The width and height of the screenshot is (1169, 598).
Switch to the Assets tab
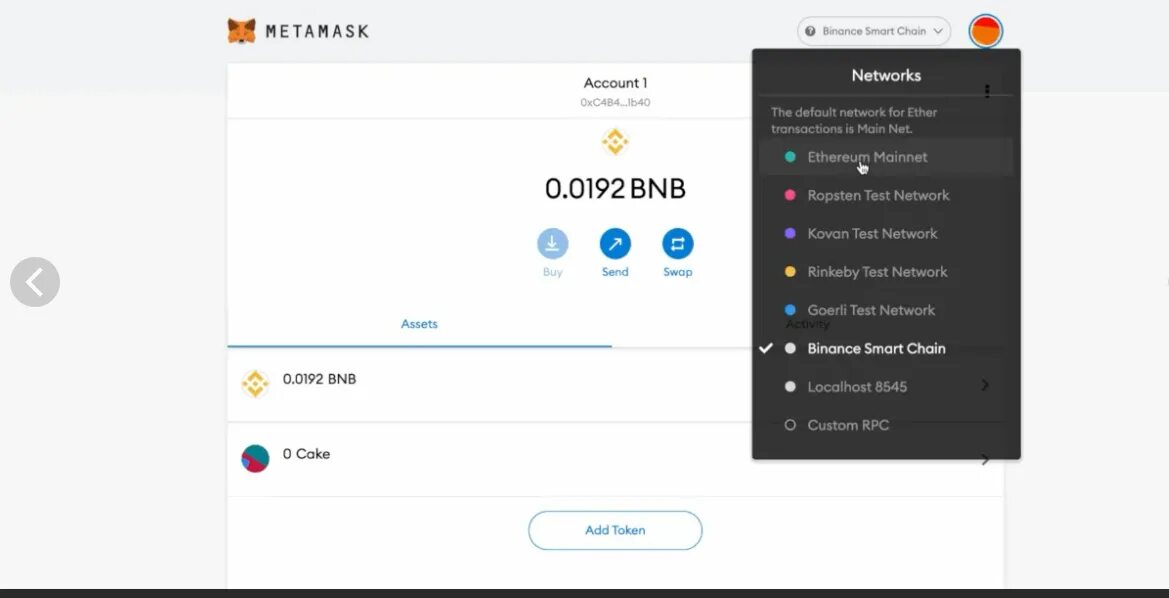tap(419, 324)
